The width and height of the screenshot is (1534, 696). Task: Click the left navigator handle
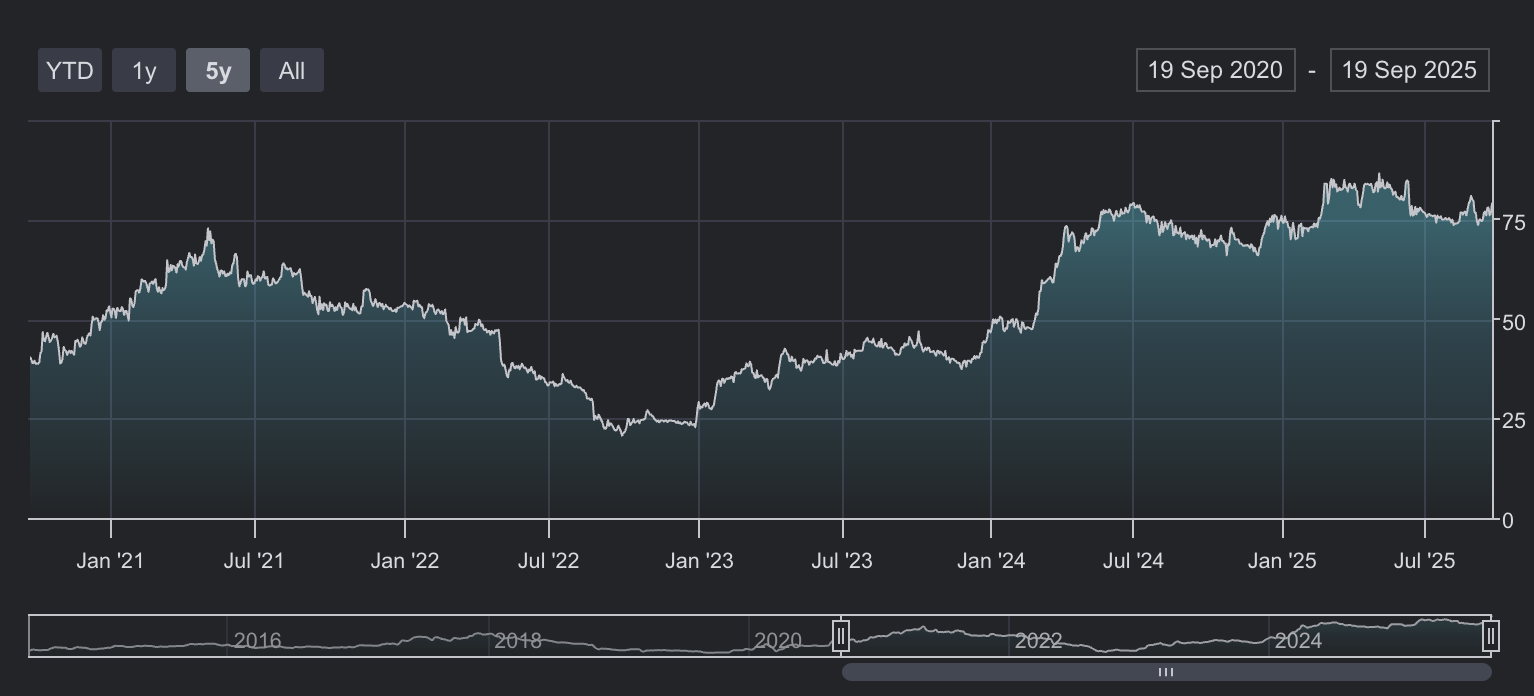point(841,636)
